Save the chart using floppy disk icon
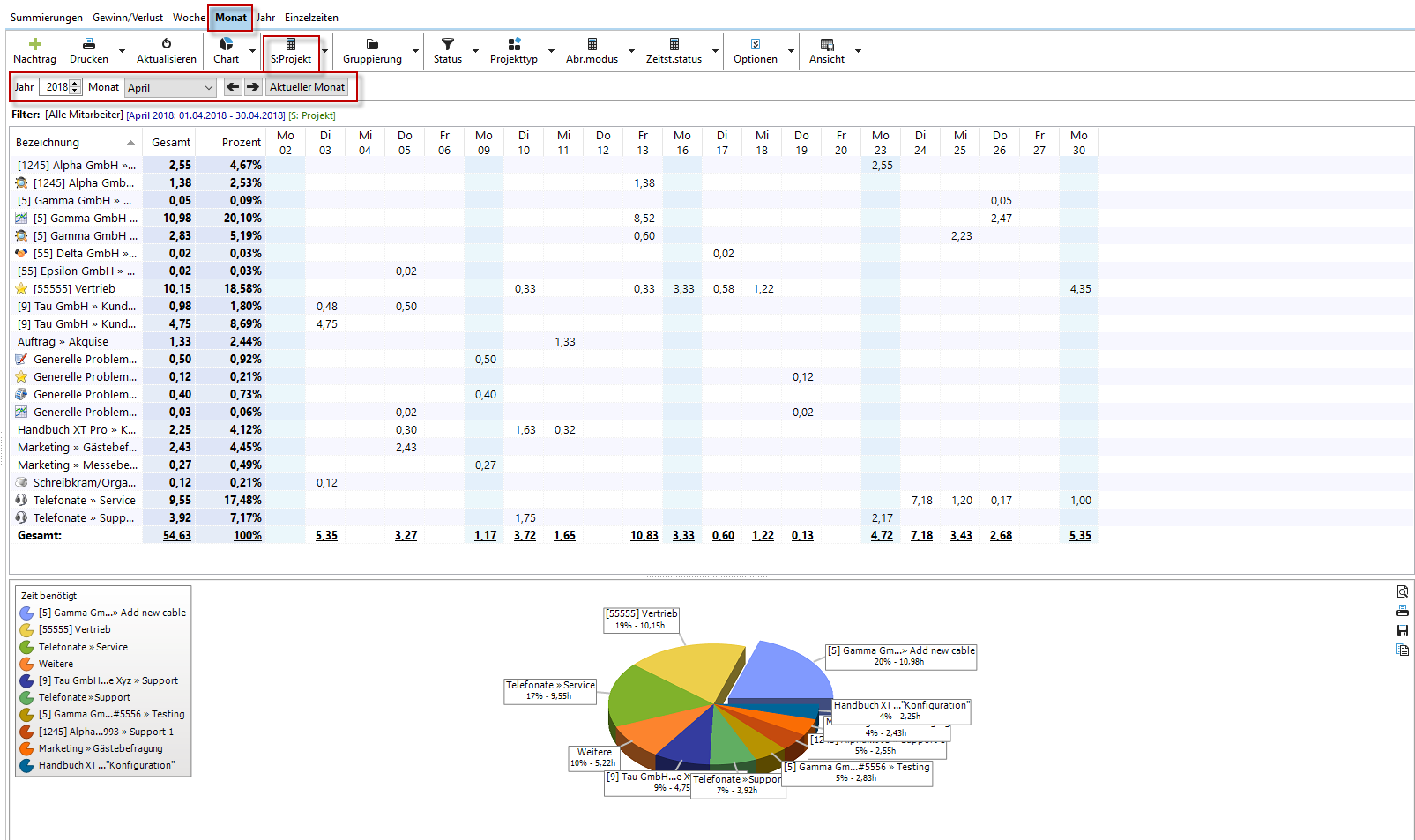Screen dimensions: 1415x840 (x=1403, y=630)
